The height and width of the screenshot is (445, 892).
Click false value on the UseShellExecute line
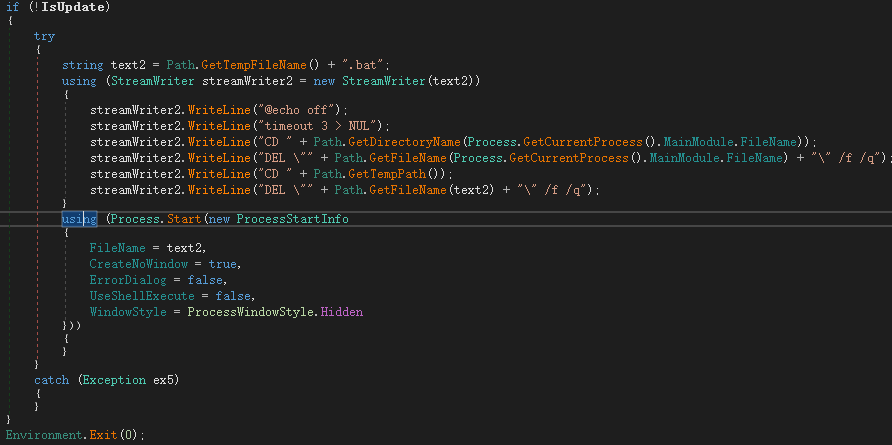(x=233, y=296)
